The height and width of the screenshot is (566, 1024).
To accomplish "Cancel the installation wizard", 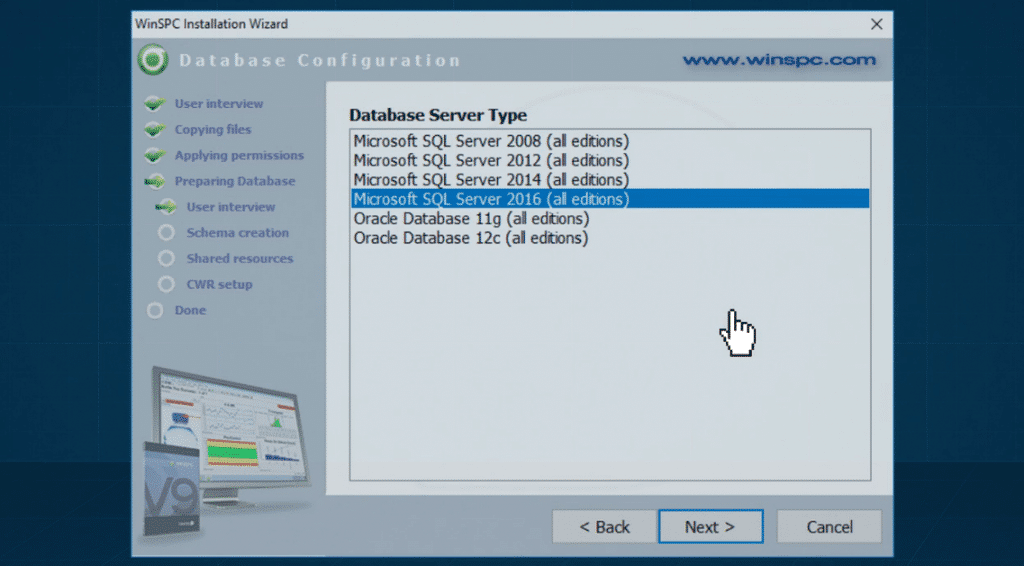I will 829,527.
